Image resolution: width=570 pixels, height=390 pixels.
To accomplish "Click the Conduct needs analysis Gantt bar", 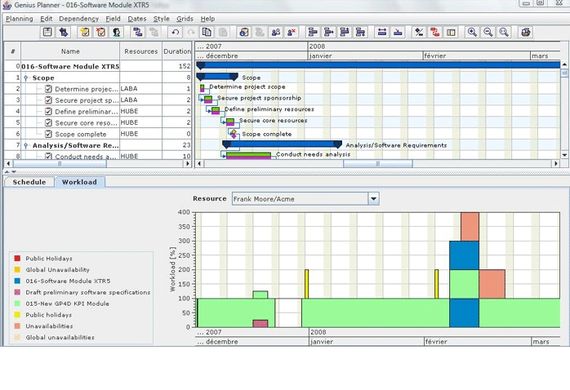I will (x=248, y=156).
